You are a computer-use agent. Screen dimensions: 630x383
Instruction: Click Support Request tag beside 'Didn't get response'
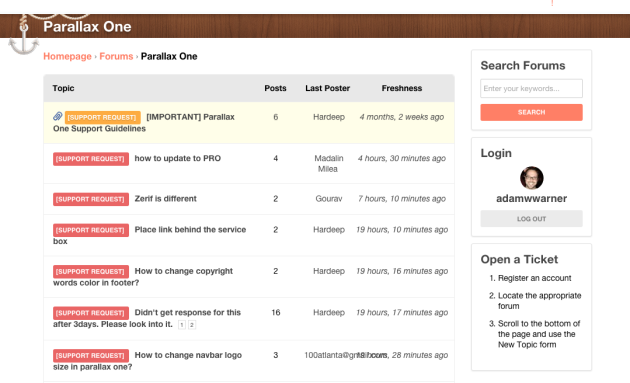(91, 313)
